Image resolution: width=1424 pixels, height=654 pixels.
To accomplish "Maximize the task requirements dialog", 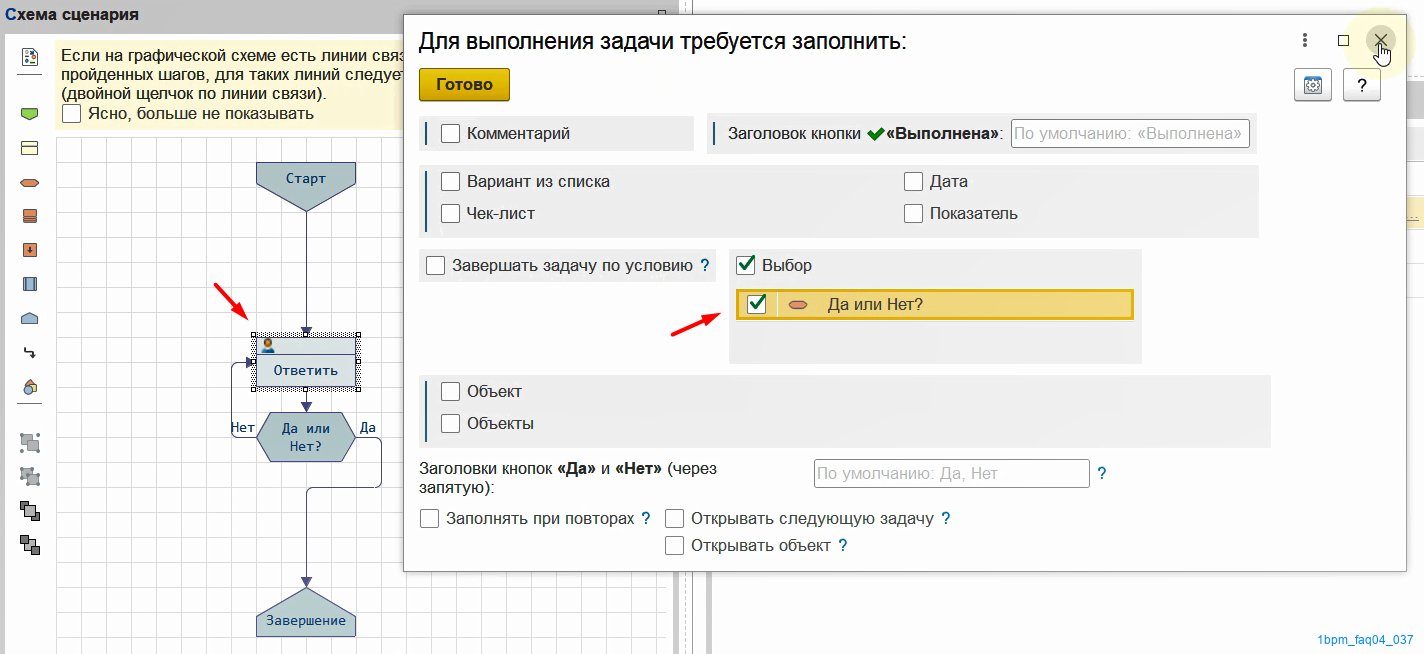I will pyautogui.click(x=1343, y=40).
